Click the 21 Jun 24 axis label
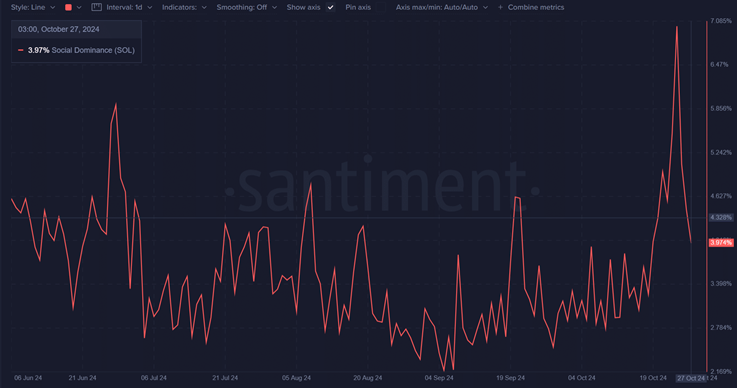 coord(82,378)
